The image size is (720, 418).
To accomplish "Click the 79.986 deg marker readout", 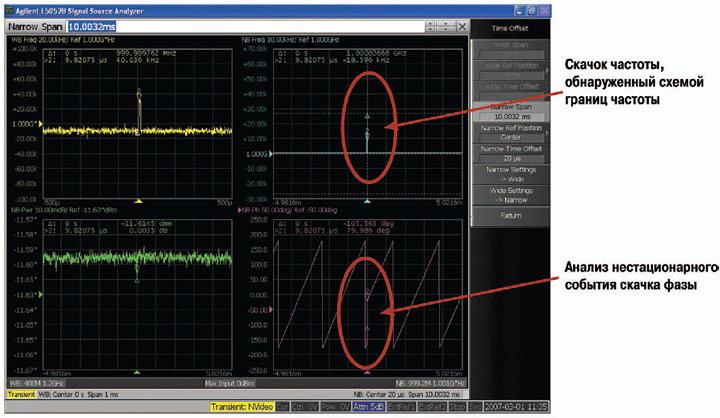I will coord(366,230).
